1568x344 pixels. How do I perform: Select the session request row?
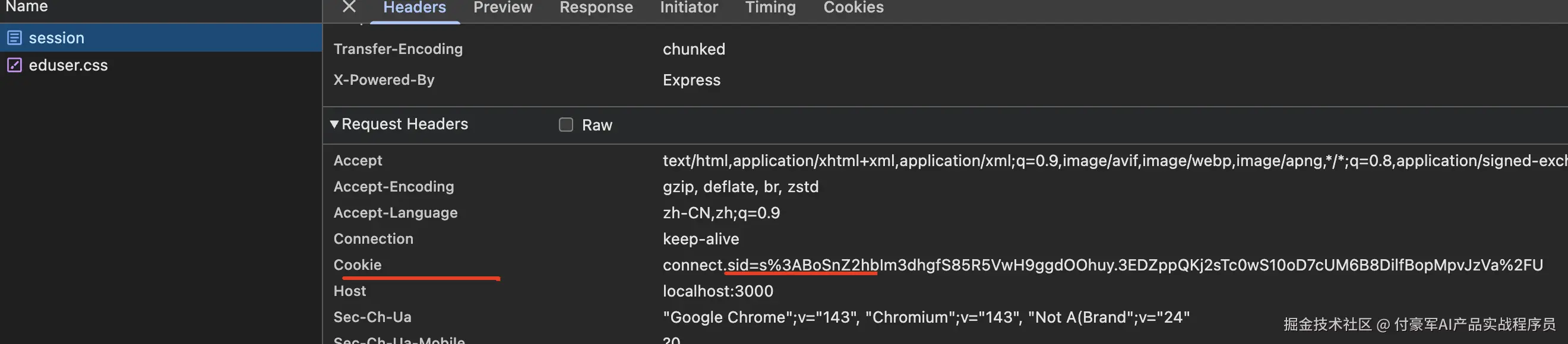tap(161, 38)
